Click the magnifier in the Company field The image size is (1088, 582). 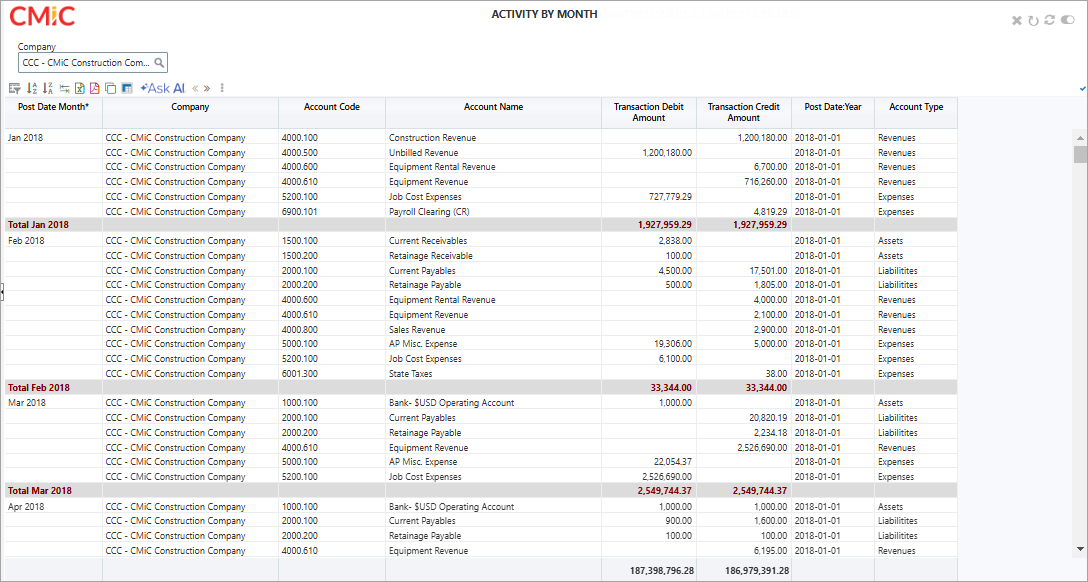pyautogui.click(x=159, y=62)
